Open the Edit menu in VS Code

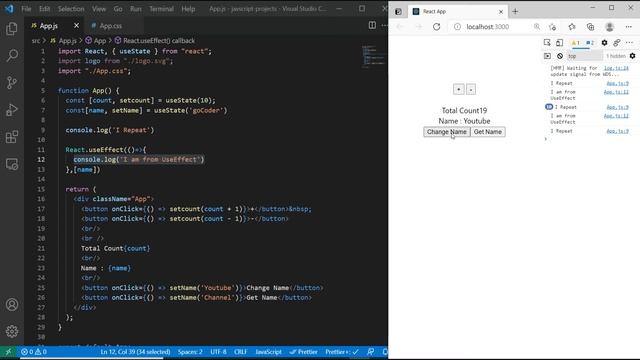pos(44,9)
